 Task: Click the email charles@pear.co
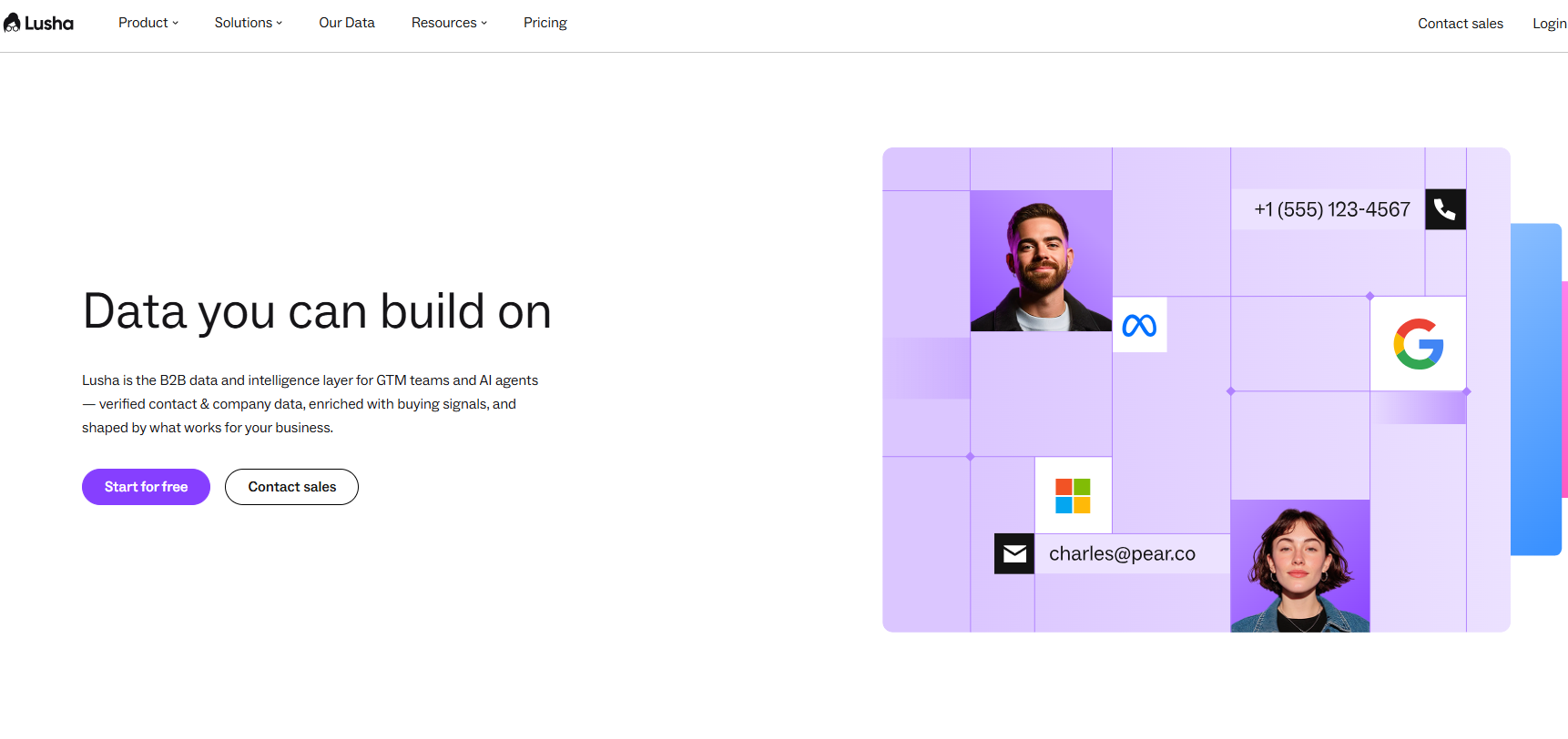pos(1122,553)
